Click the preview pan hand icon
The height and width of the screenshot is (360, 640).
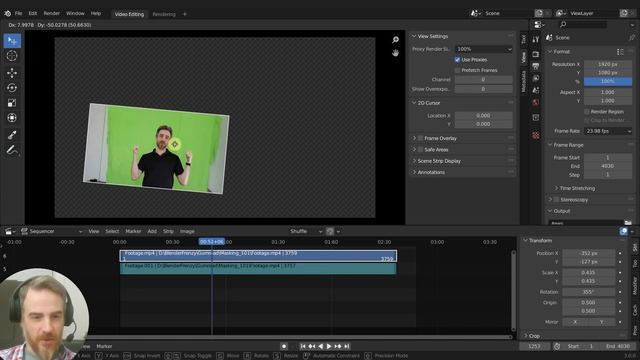point(395,53)
